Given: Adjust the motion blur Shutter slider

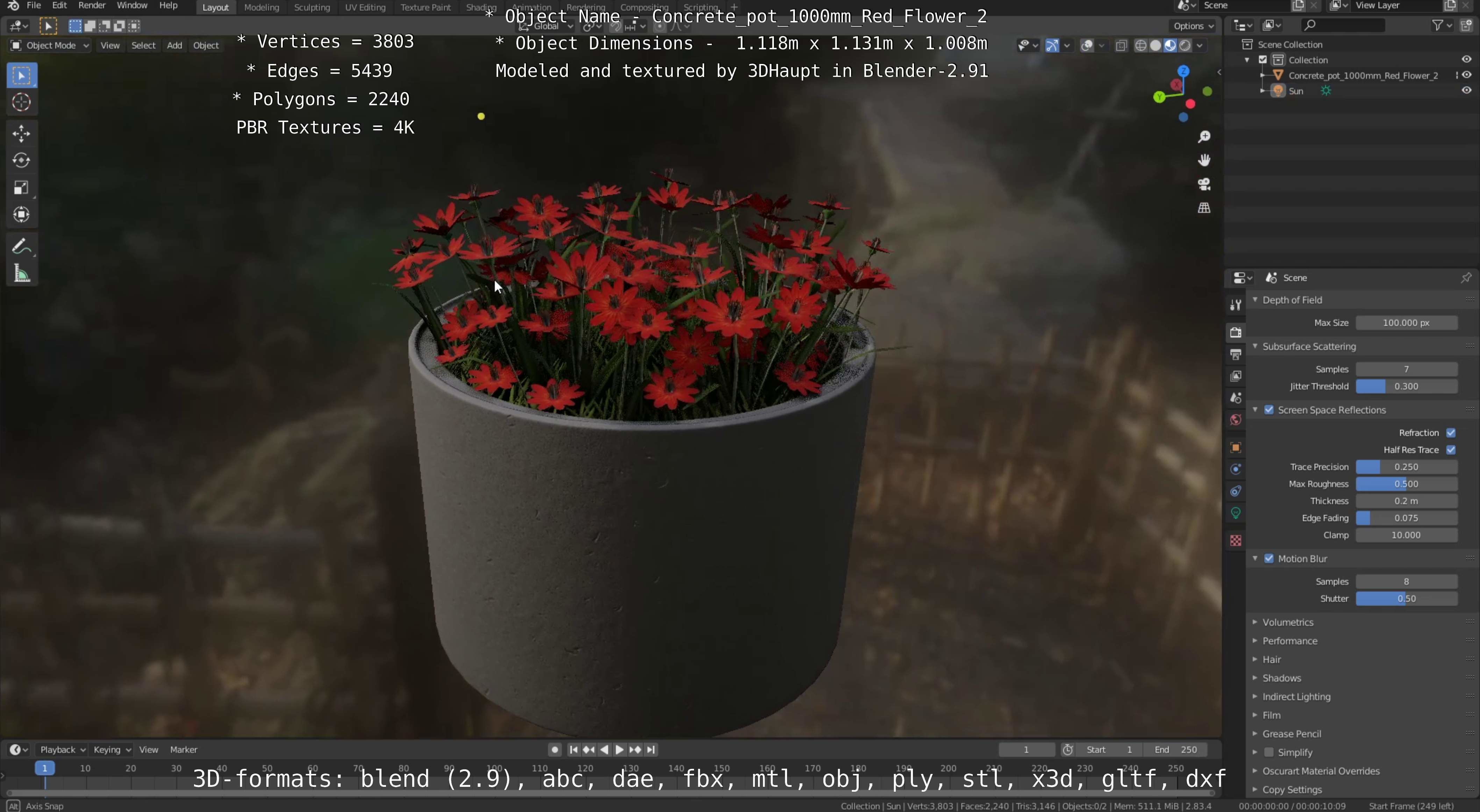Looking at the screenshot, I should (1407, 599).
